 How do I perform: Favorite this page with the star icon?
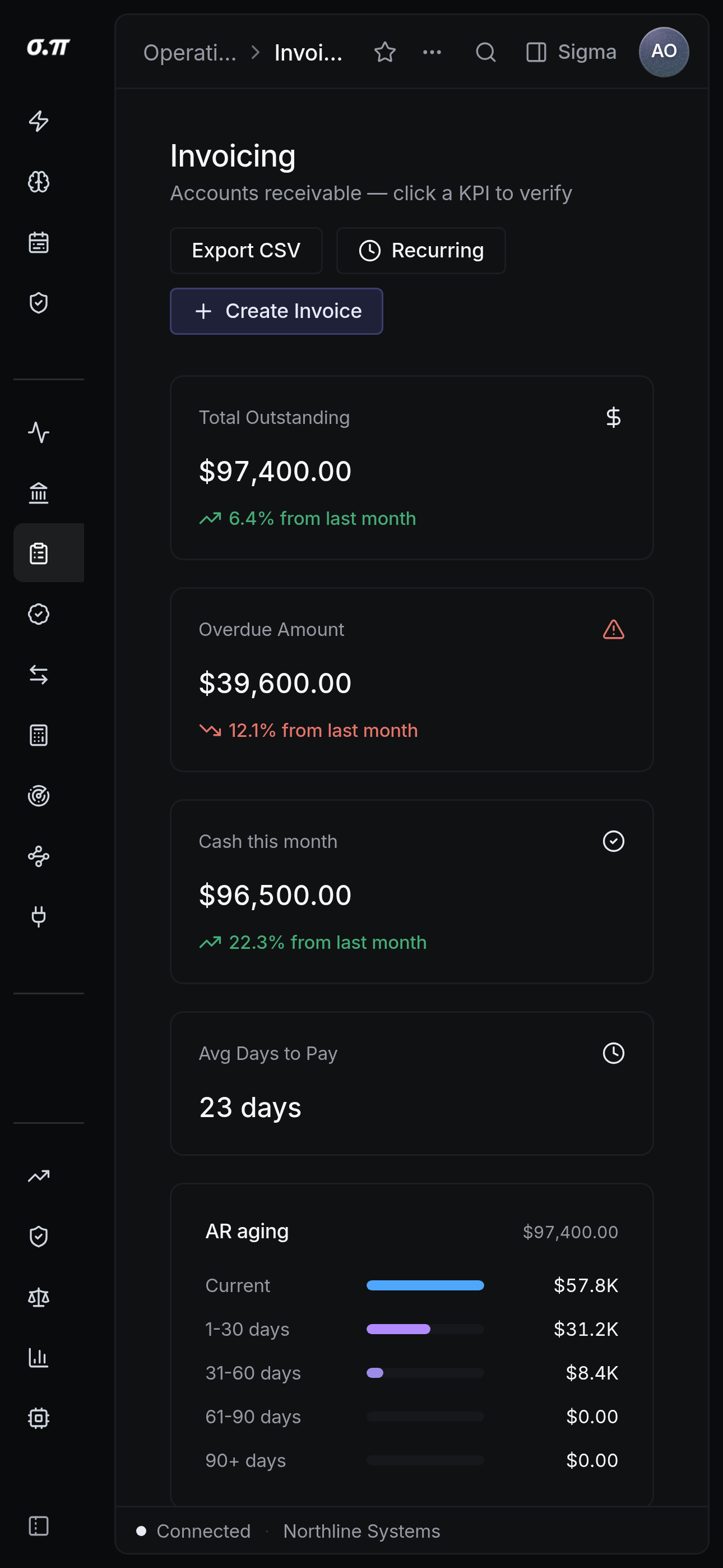click(x=384, y=52)
